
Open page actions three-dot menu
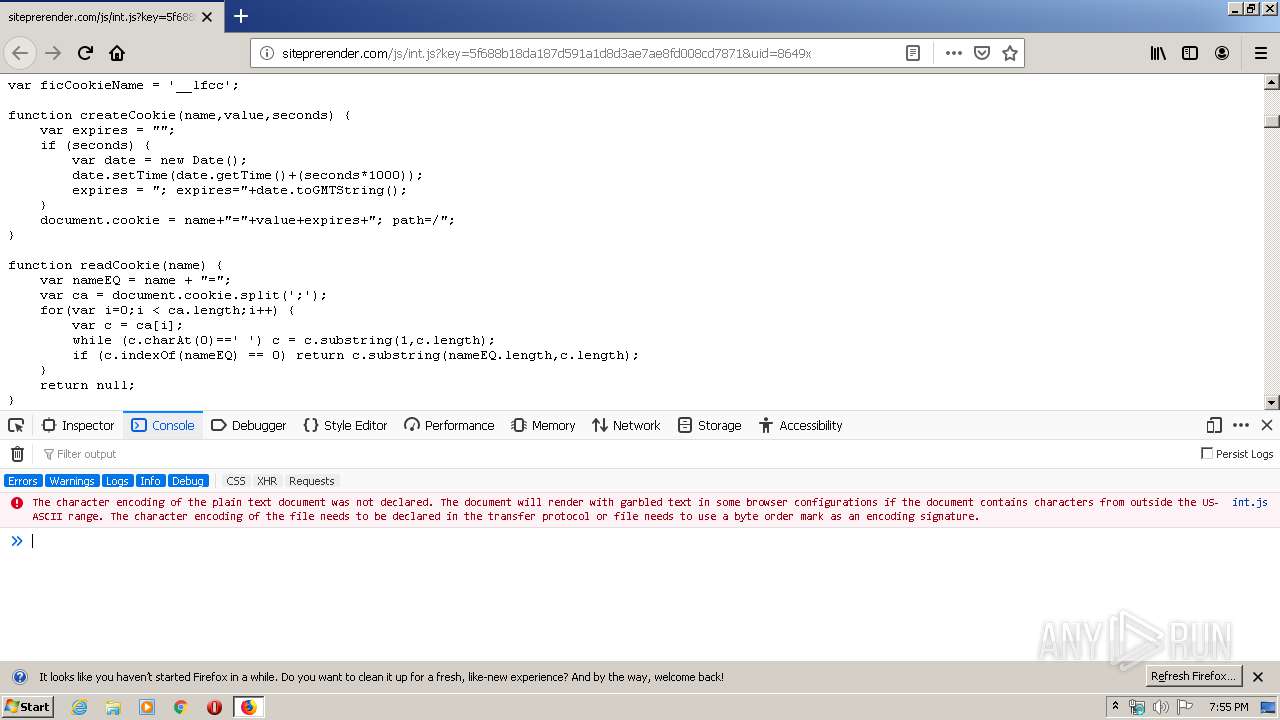954,53
